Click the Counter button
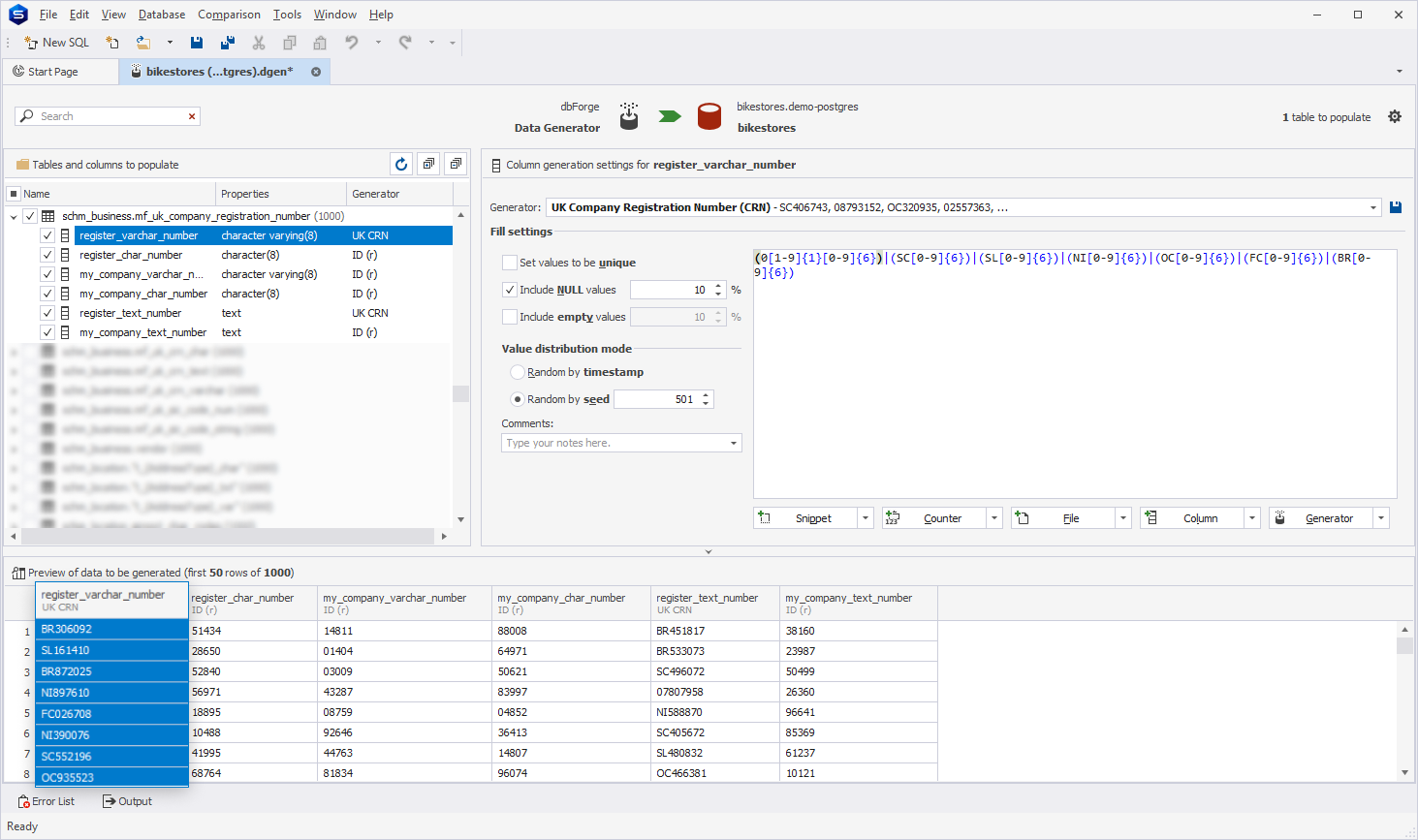 [934, 518]
